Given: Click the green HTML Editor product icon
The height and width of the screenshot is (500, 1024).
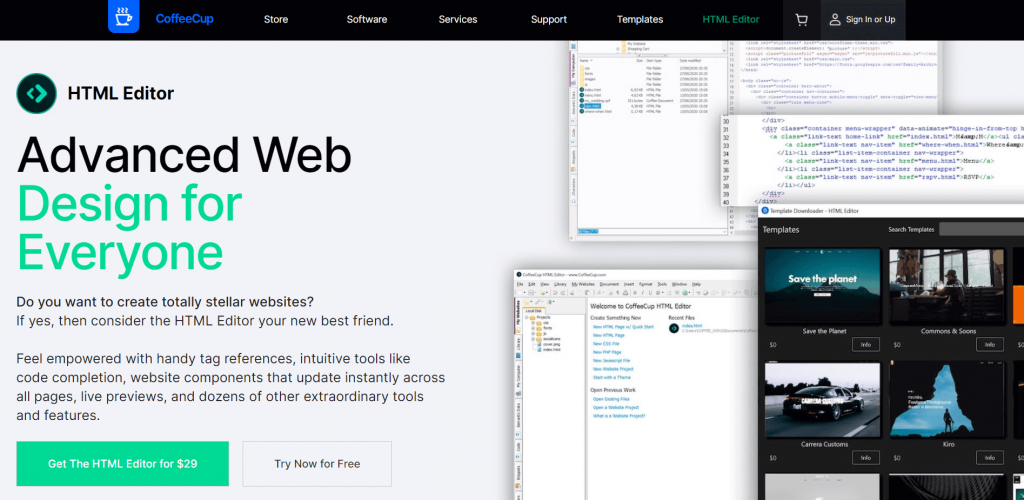Looking at the screenshot, I should [x=37, y=93].
